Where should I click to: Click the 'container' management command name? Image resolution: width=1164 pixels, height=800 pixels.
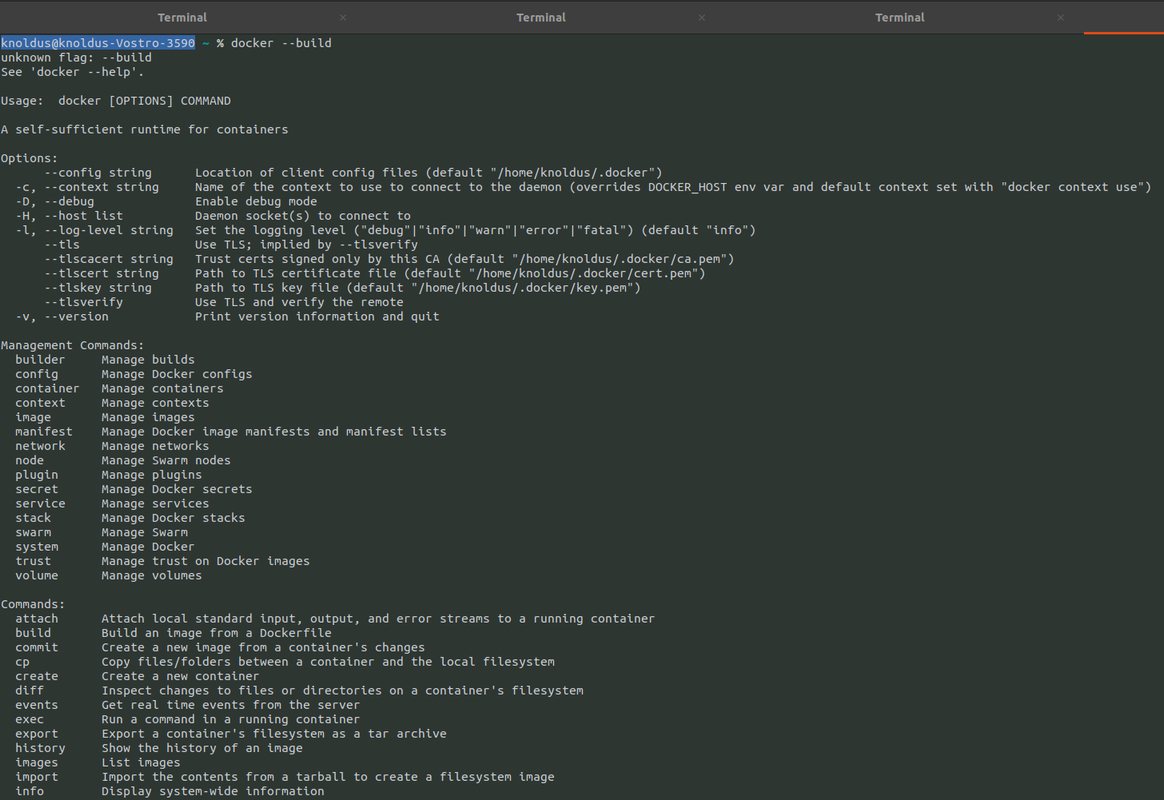click(x=48, y=388)
